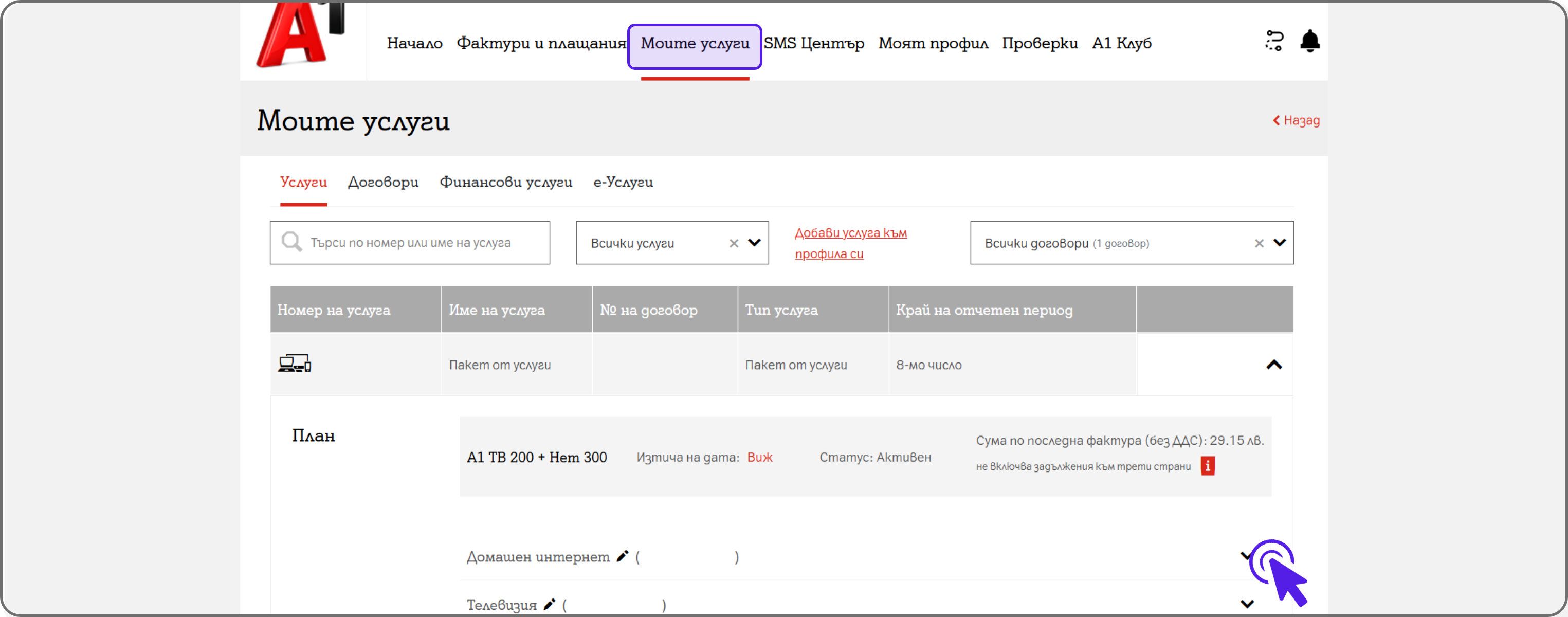Select the Услуги tab

coord(303,182)
